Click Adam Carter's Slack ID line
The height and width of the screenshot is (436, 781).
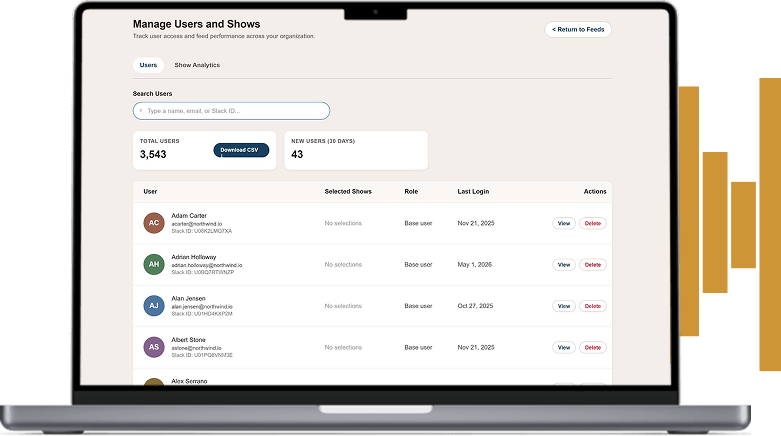(202, 231)
